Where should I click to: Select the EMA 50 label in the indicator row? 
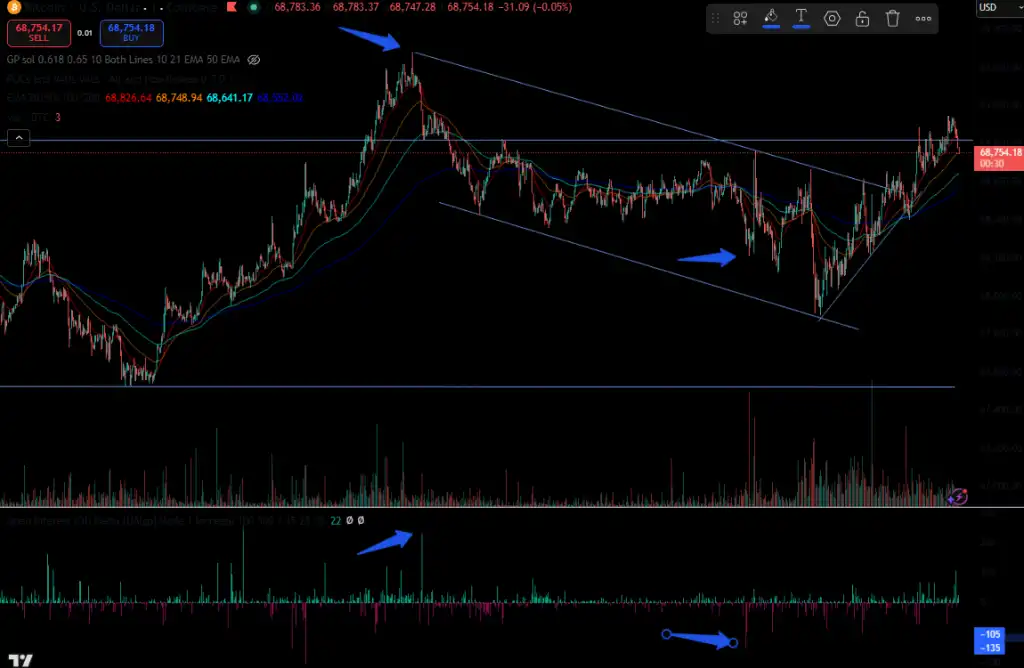point(221,60)
